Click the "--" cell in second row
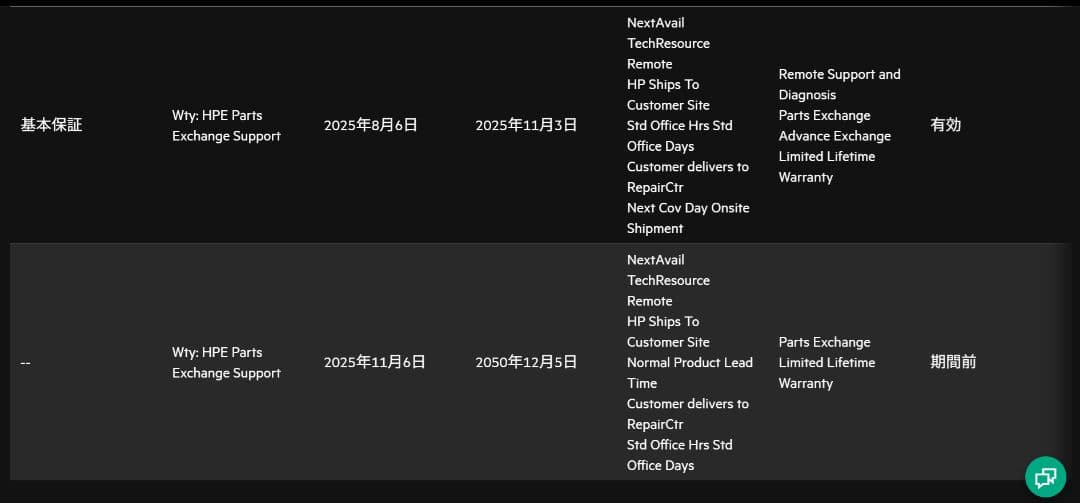The image size is (1080, 503). pyautogui.click(x=26, y=363)
